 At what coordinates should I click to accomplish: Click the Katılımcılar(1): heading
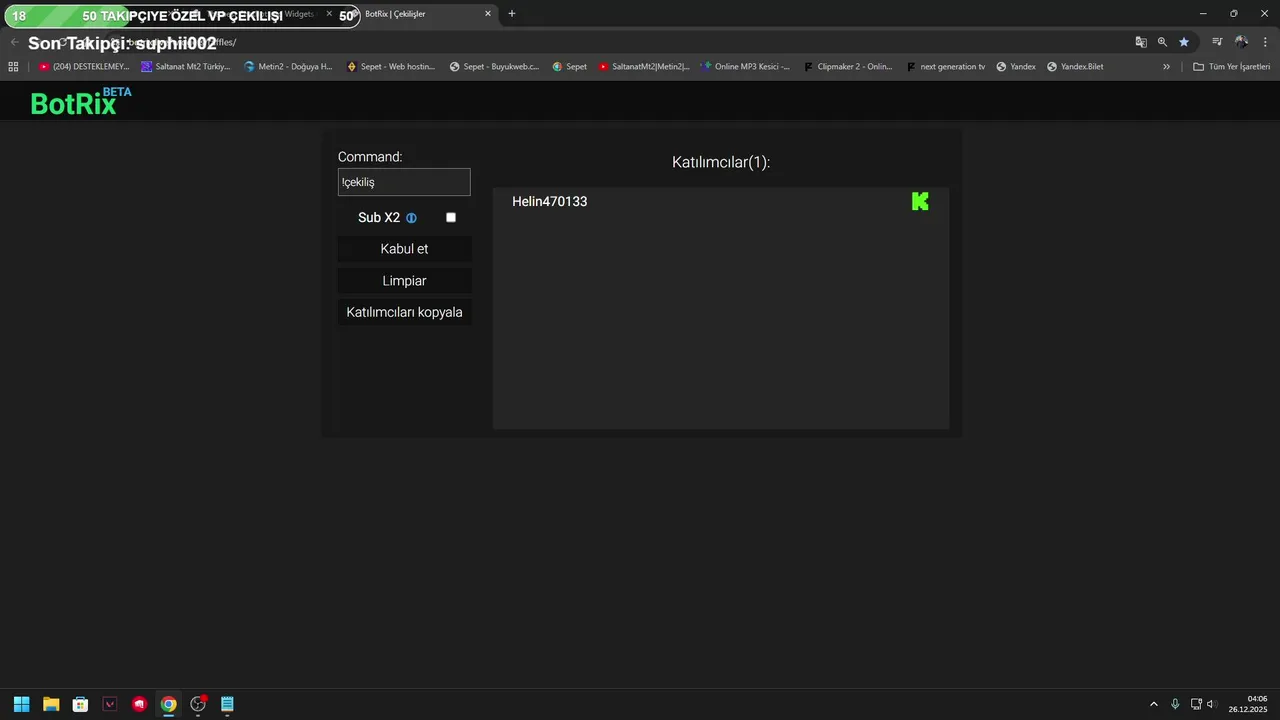point(721,162)
